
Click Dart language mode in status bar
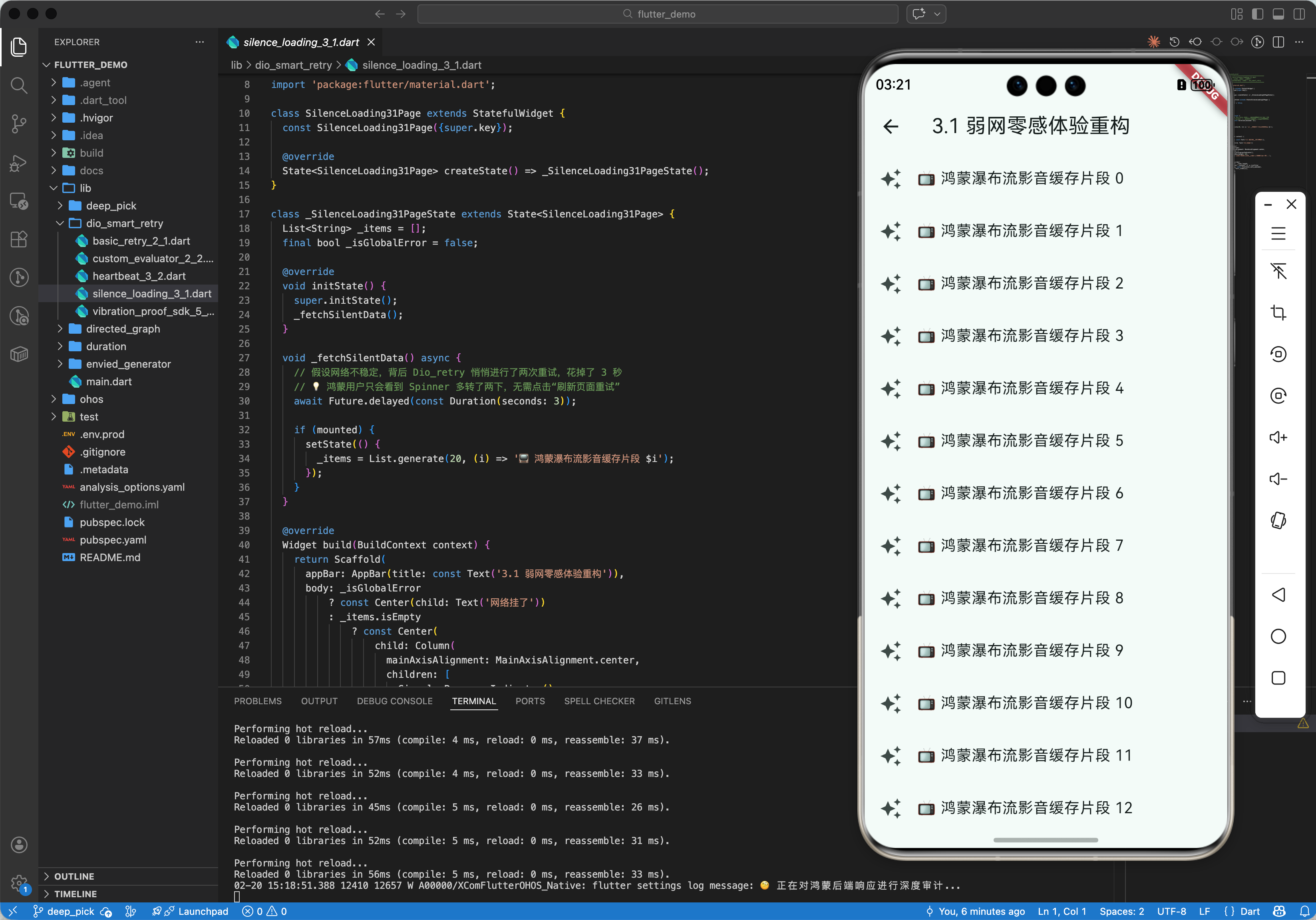click(x=1249, y=911)
